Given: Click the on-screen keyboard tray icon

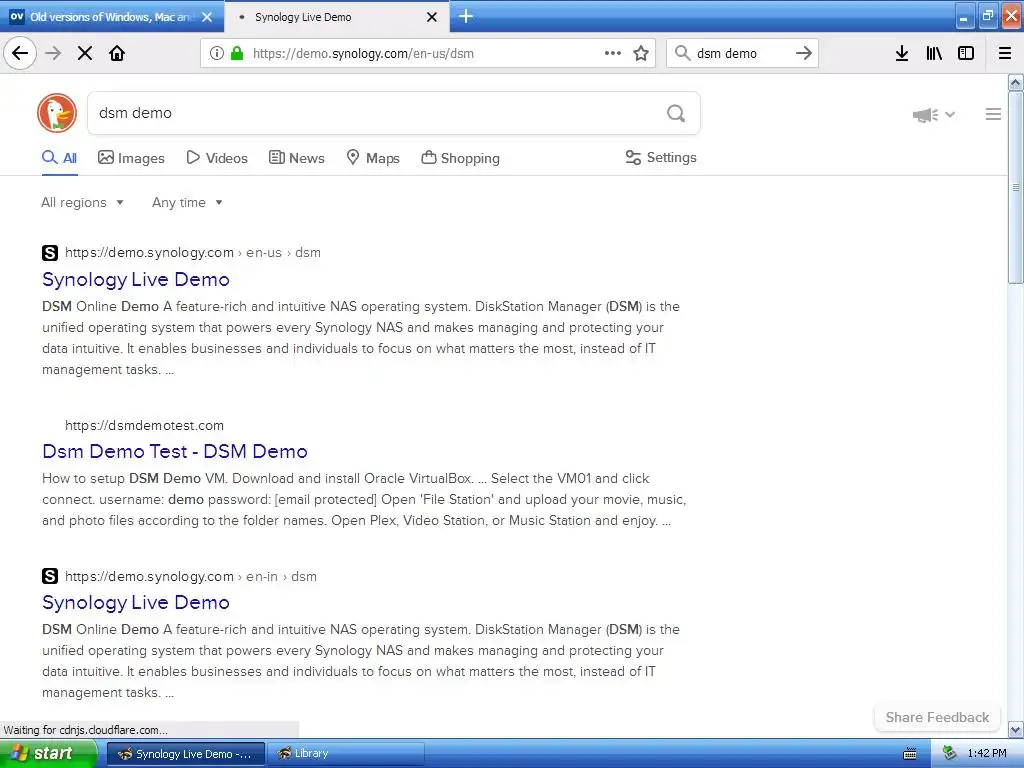Looking at the screenshot, I should click(x=910, y=754).
